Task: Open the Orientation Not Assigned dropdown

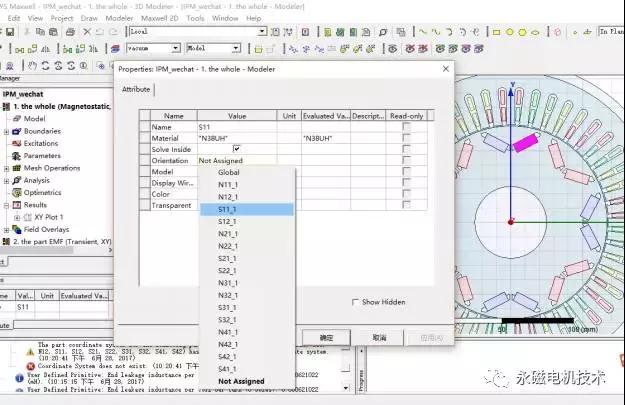Action: coord(237,160)
